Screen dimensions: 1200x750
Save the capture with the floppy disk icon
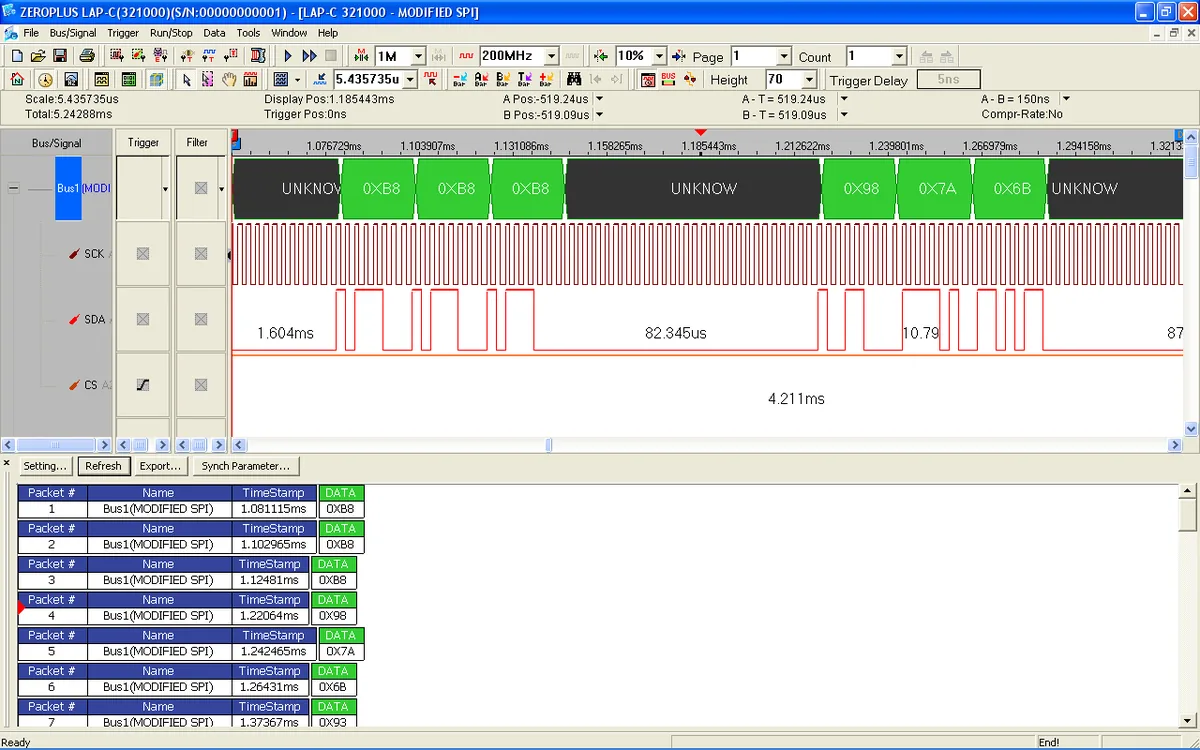[x=60, y=56]
